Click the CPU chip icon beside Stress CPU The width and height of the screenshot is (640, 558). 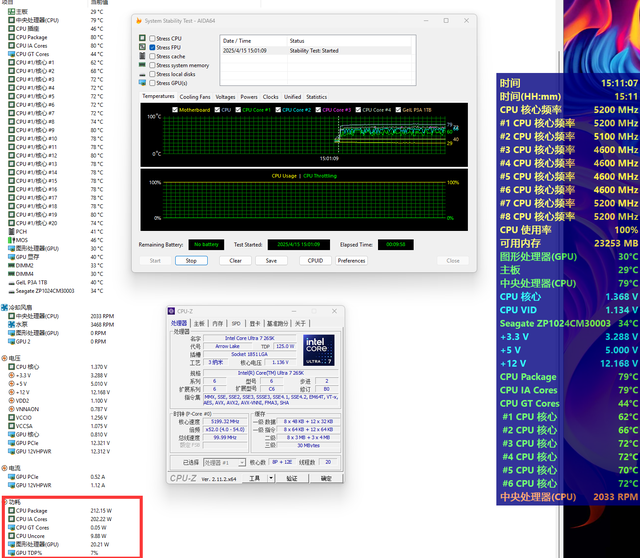click(x=142, y=38)
